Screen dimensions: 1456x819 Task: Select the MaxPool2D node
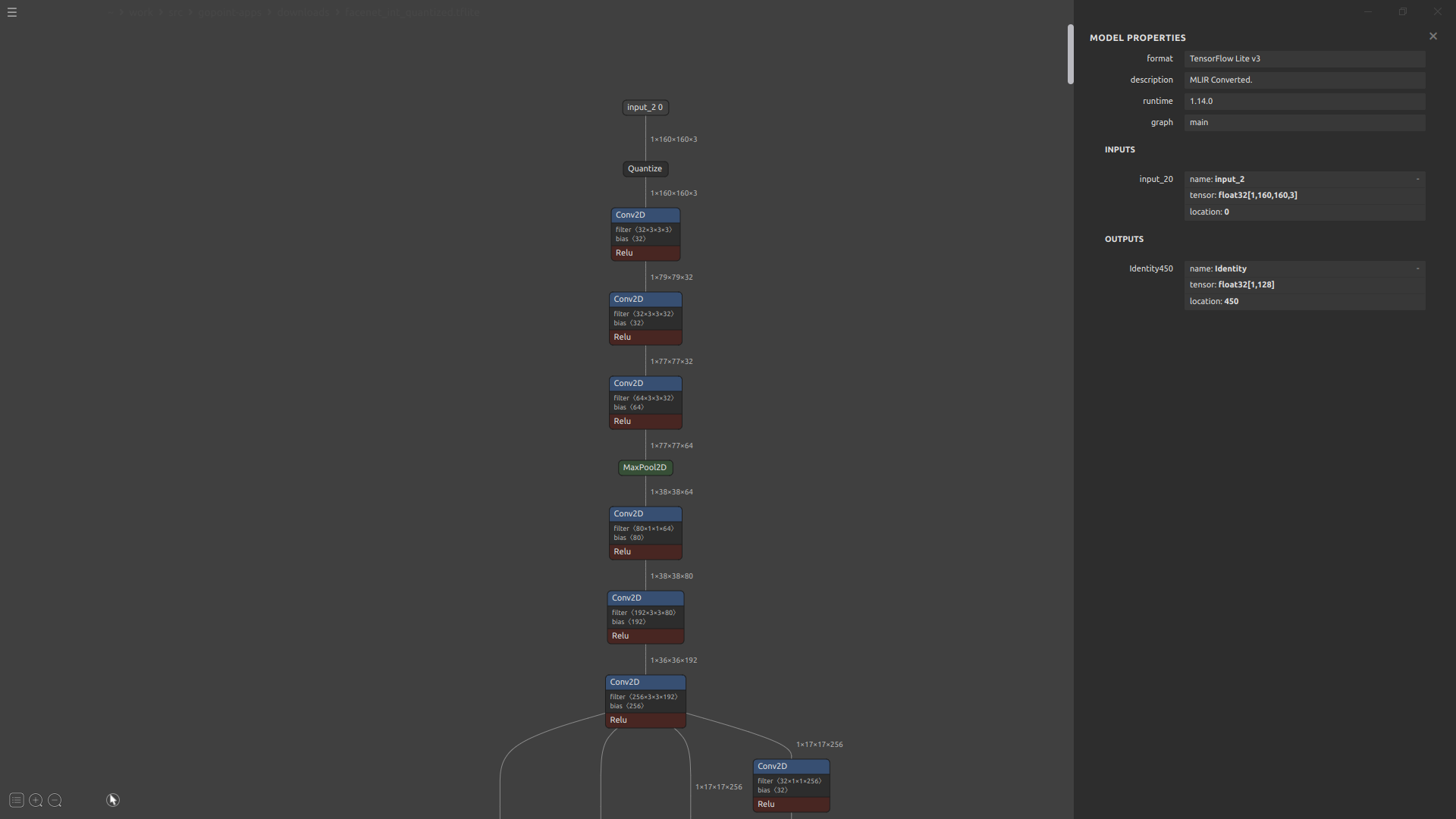click(645, 467)
